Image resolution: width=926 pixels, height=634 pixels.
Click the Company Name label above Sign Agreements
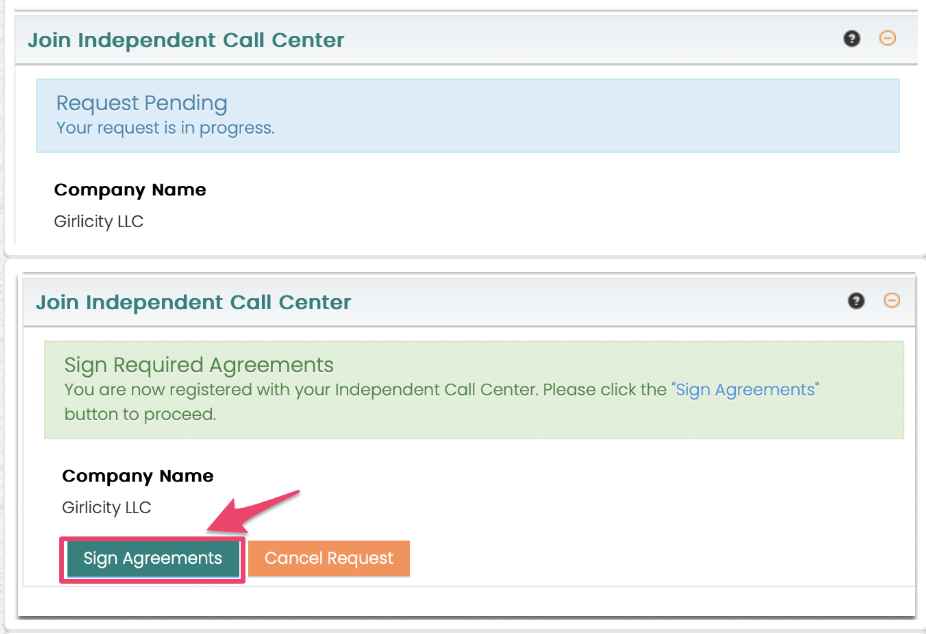click(138, 476)
